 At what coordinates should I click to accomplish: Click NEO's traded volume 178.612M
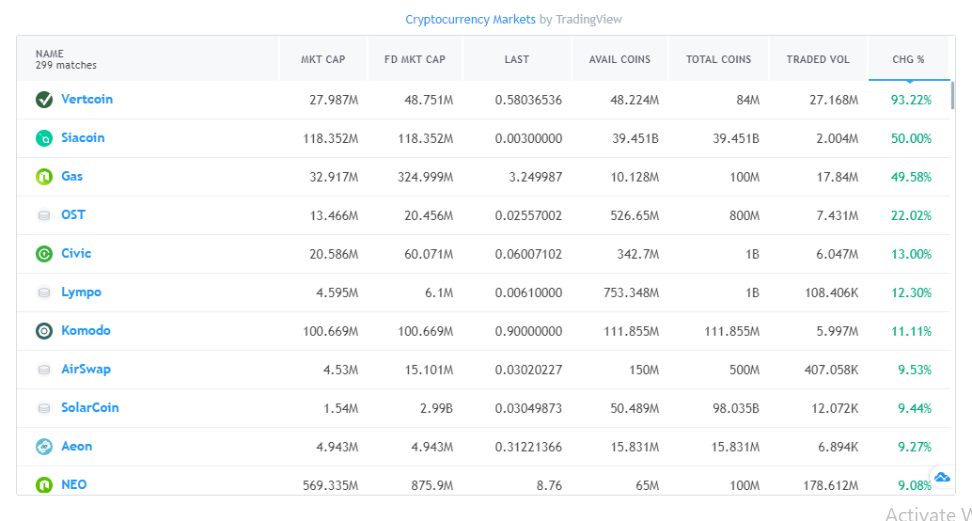[831, 485]
